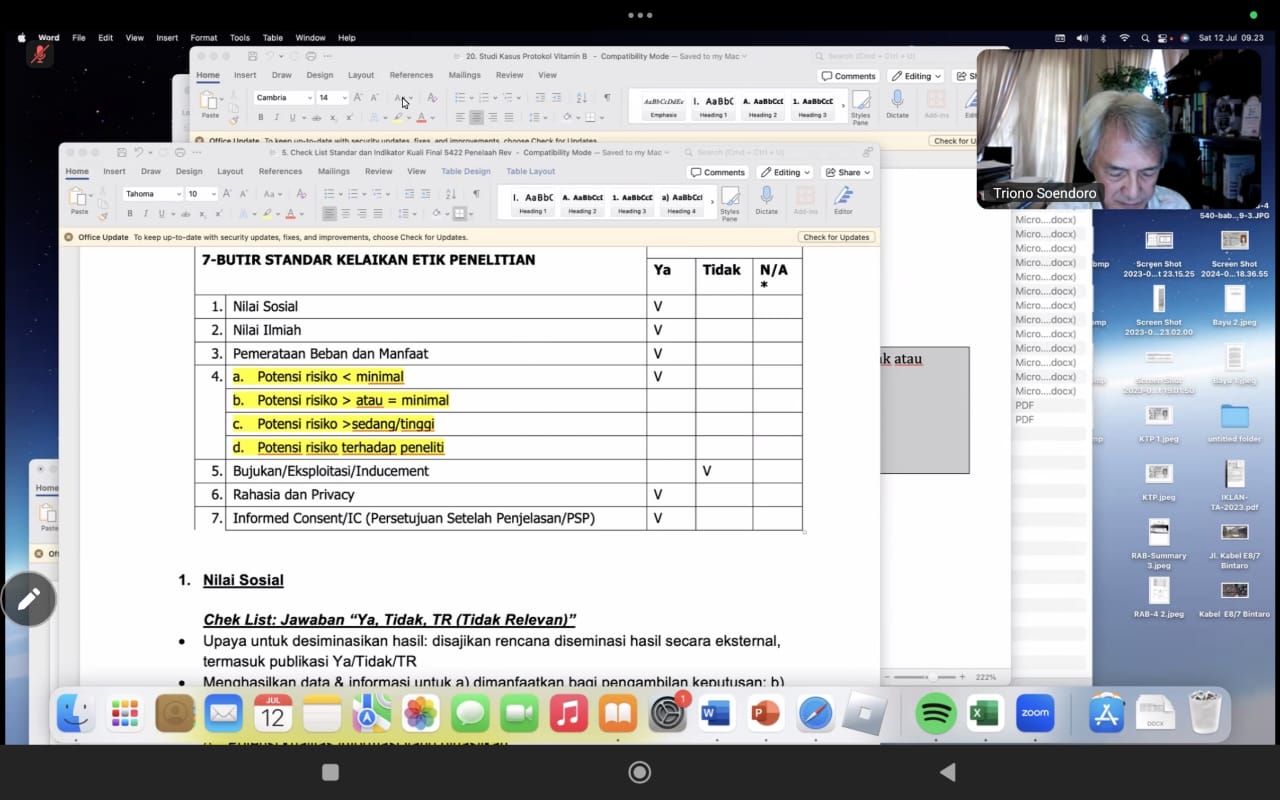Viewport: 1280px width, 800px height.
Task: Open Comments in the front window
Action: (x=717, y=172)
